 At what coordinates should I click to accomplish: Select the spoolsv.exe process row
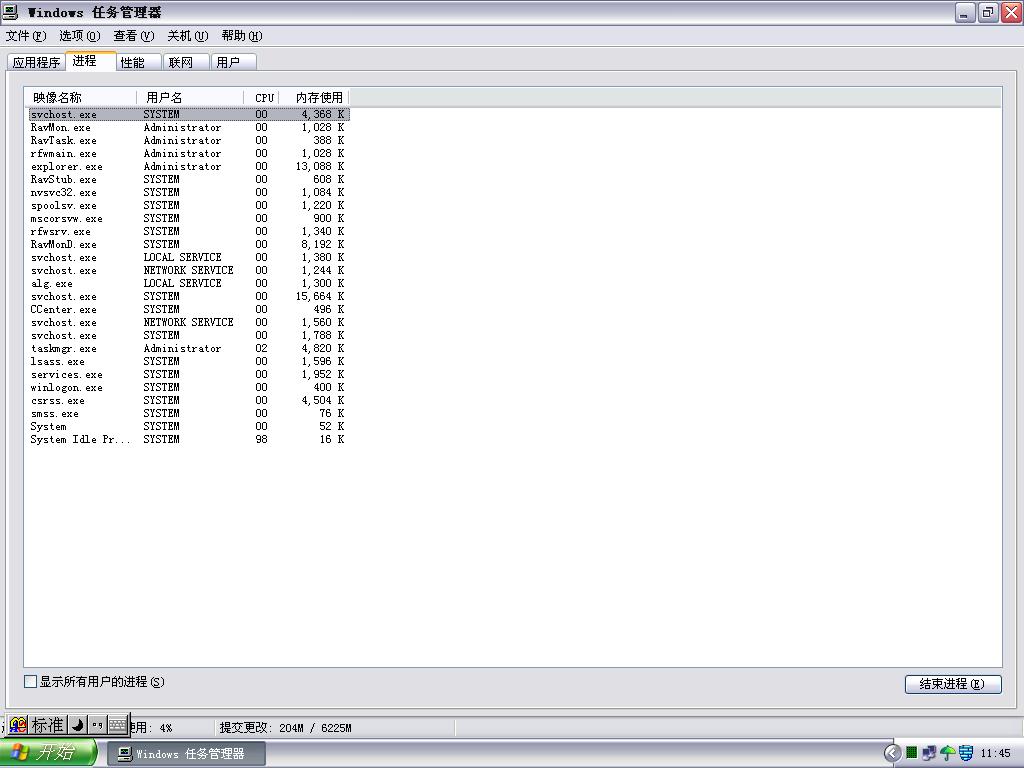[188, 206]
